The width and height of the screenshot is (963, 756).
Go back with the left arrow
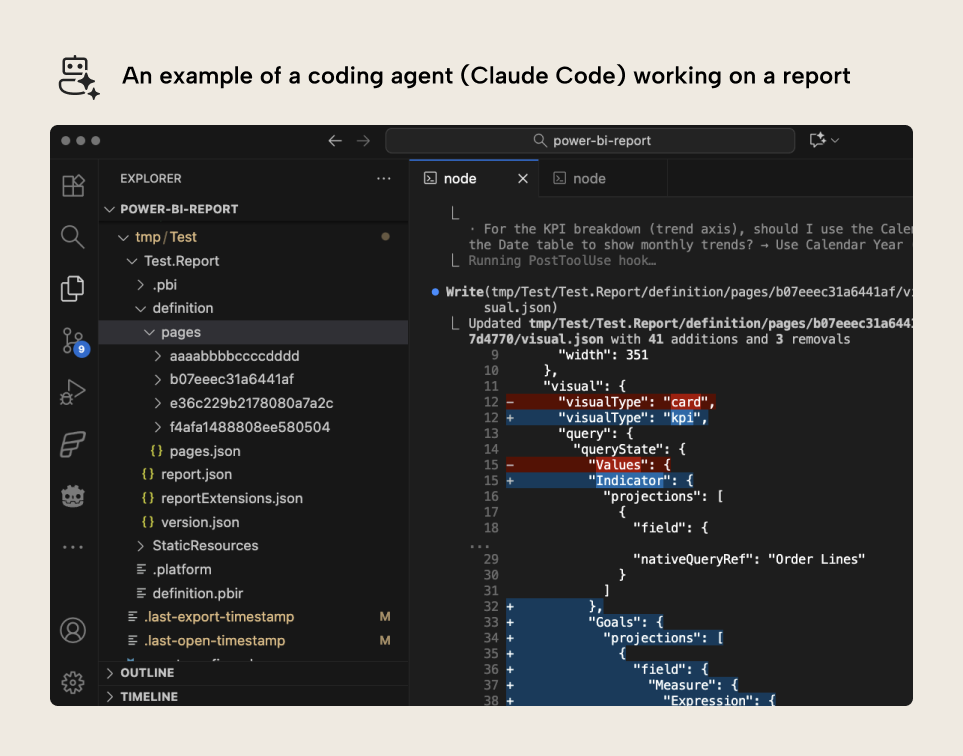(x=335, y=141)
